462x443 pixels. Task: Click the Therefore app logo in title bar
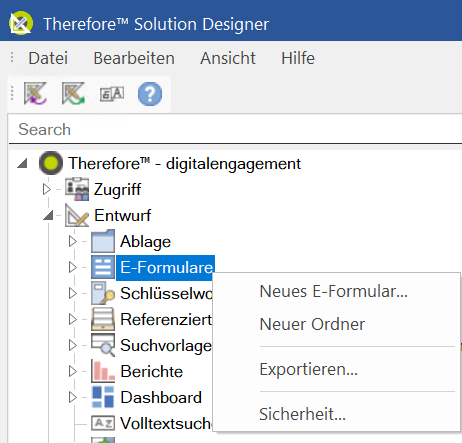coord(21,23)
